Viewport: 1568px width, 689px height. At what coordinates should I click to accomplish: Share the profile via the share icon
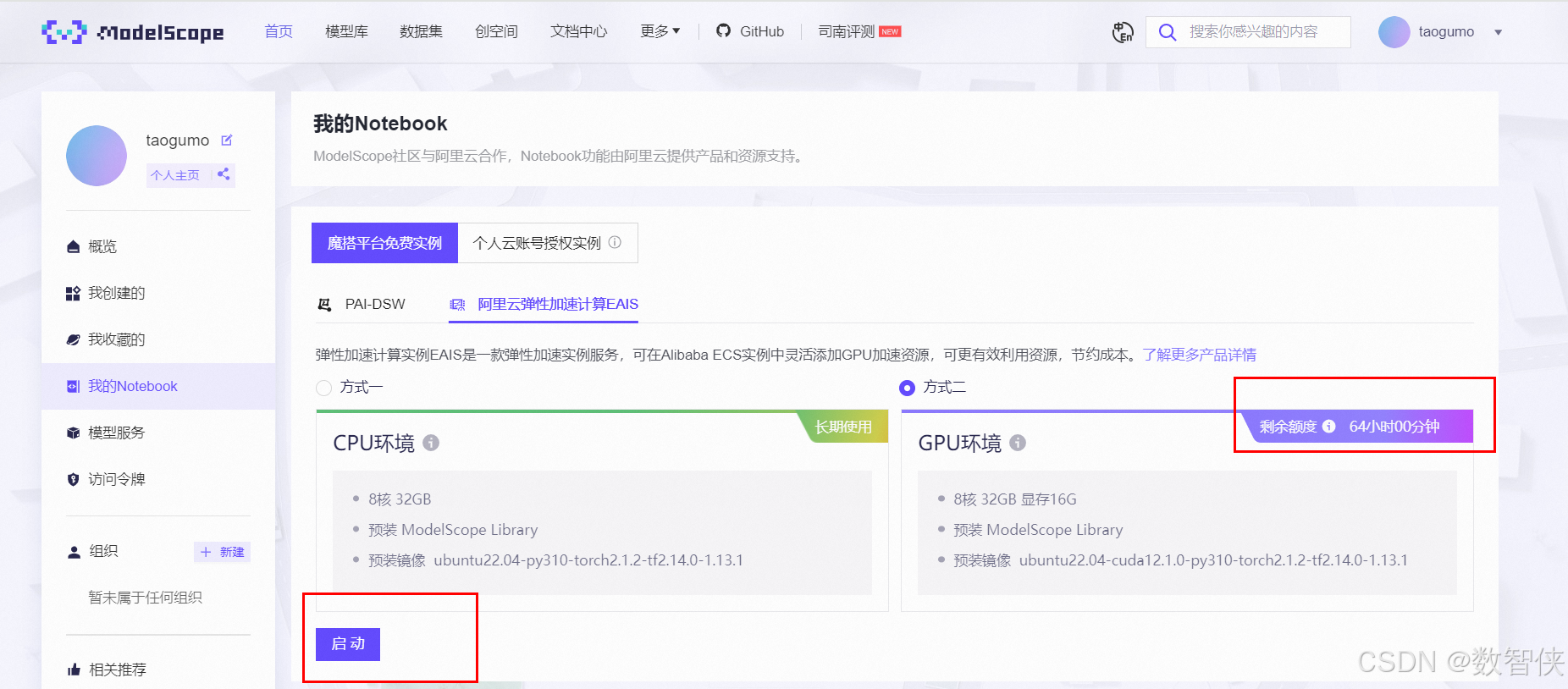point(224,174)
